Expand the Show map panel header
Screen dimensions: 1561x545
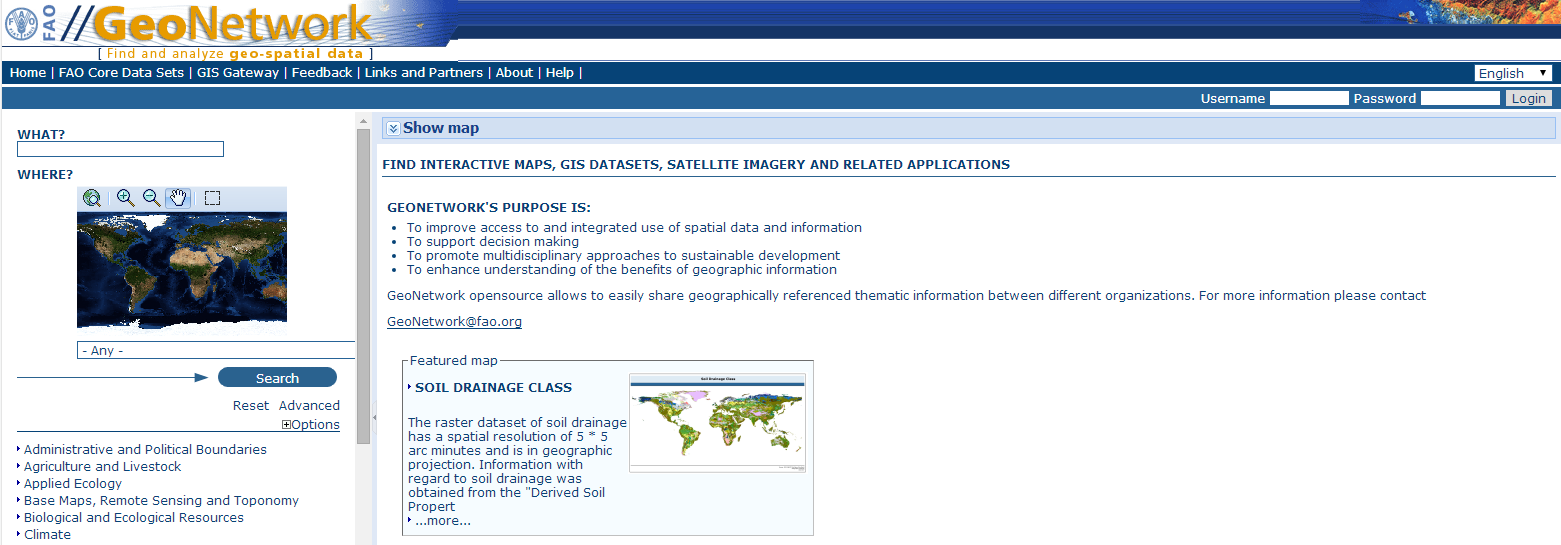(x=969, y=128)
